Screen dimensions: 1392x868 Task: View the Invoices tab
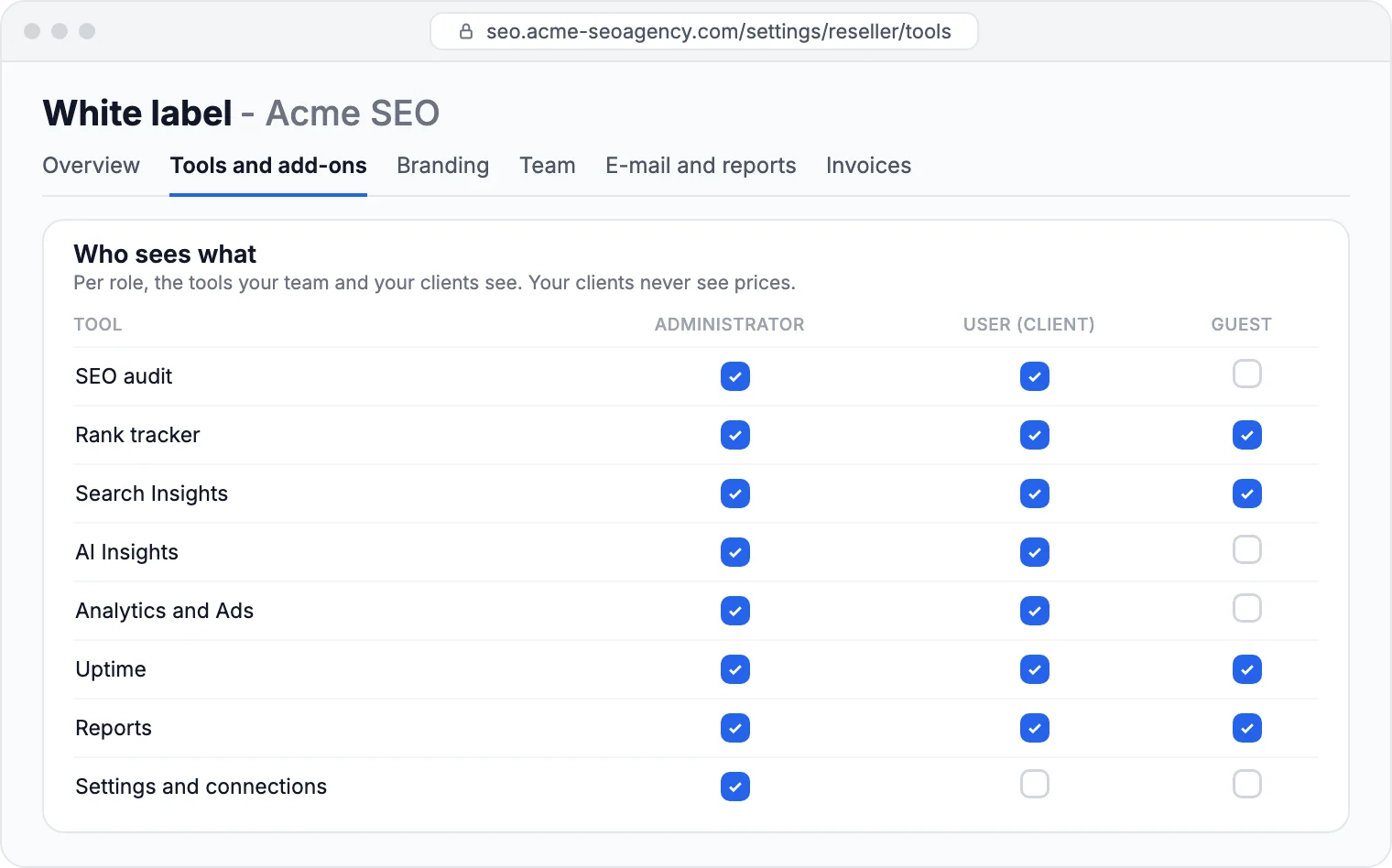[x=869, y=166]
